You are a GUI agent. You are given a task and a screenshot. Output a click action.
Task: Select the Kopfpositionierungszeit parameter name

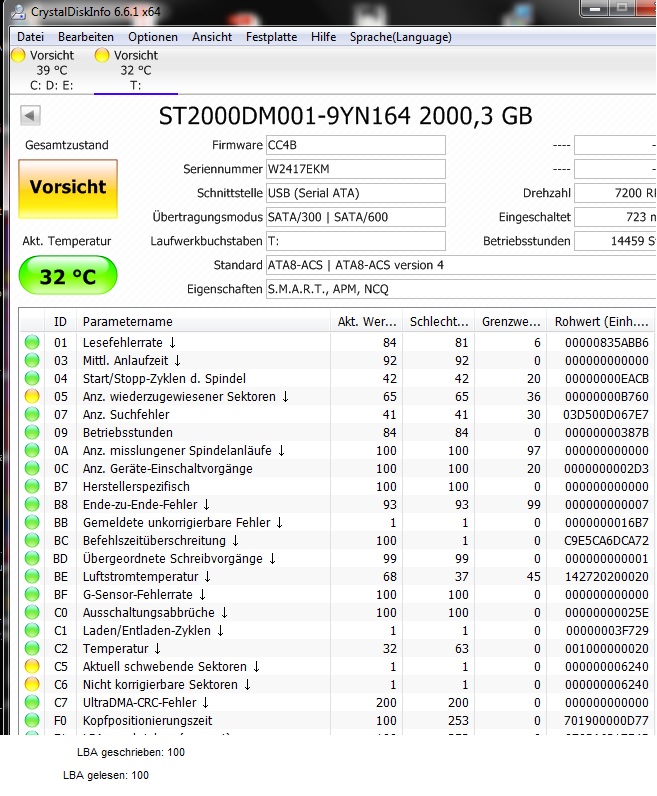147,721
